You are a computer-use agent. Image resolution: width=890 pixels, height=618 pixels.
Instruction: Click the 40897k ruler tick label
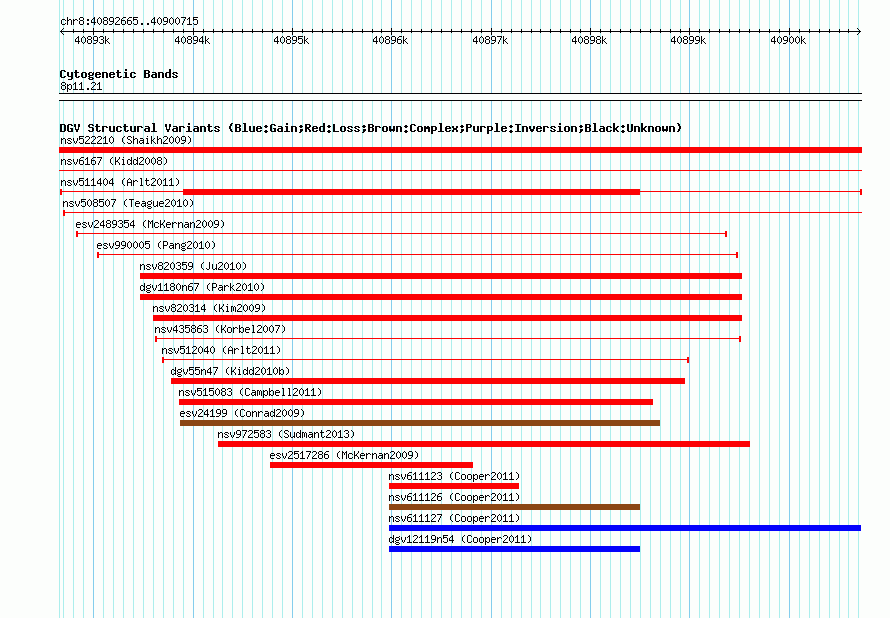[x=490, y=40]
